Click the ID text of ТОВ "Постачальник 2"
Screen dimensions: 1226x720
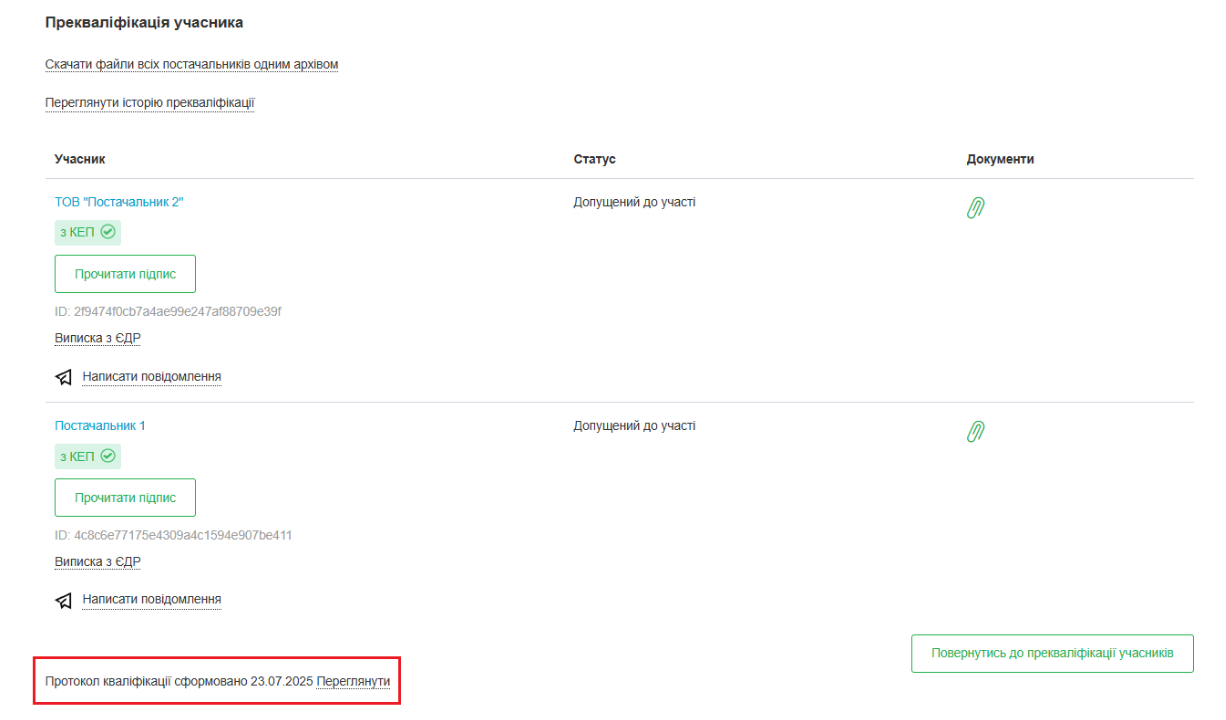click(168, 312)
